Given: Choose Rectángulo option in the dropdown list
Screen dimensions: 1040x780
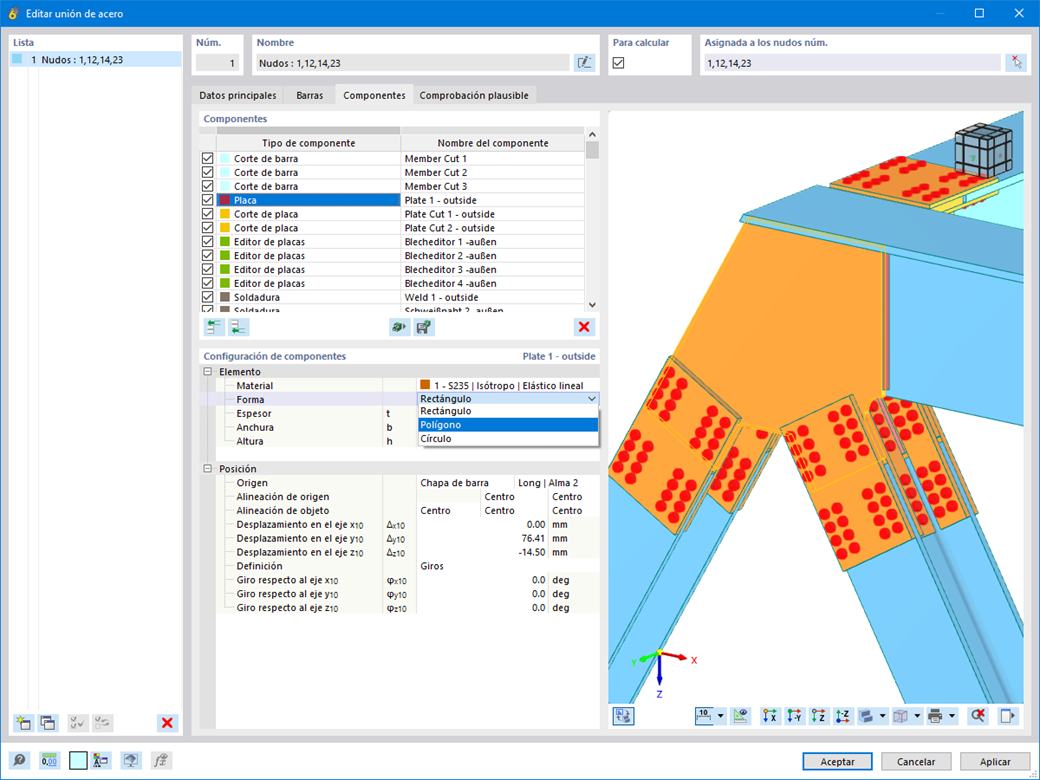Looking at the screenshot, I should coord(508,411).
